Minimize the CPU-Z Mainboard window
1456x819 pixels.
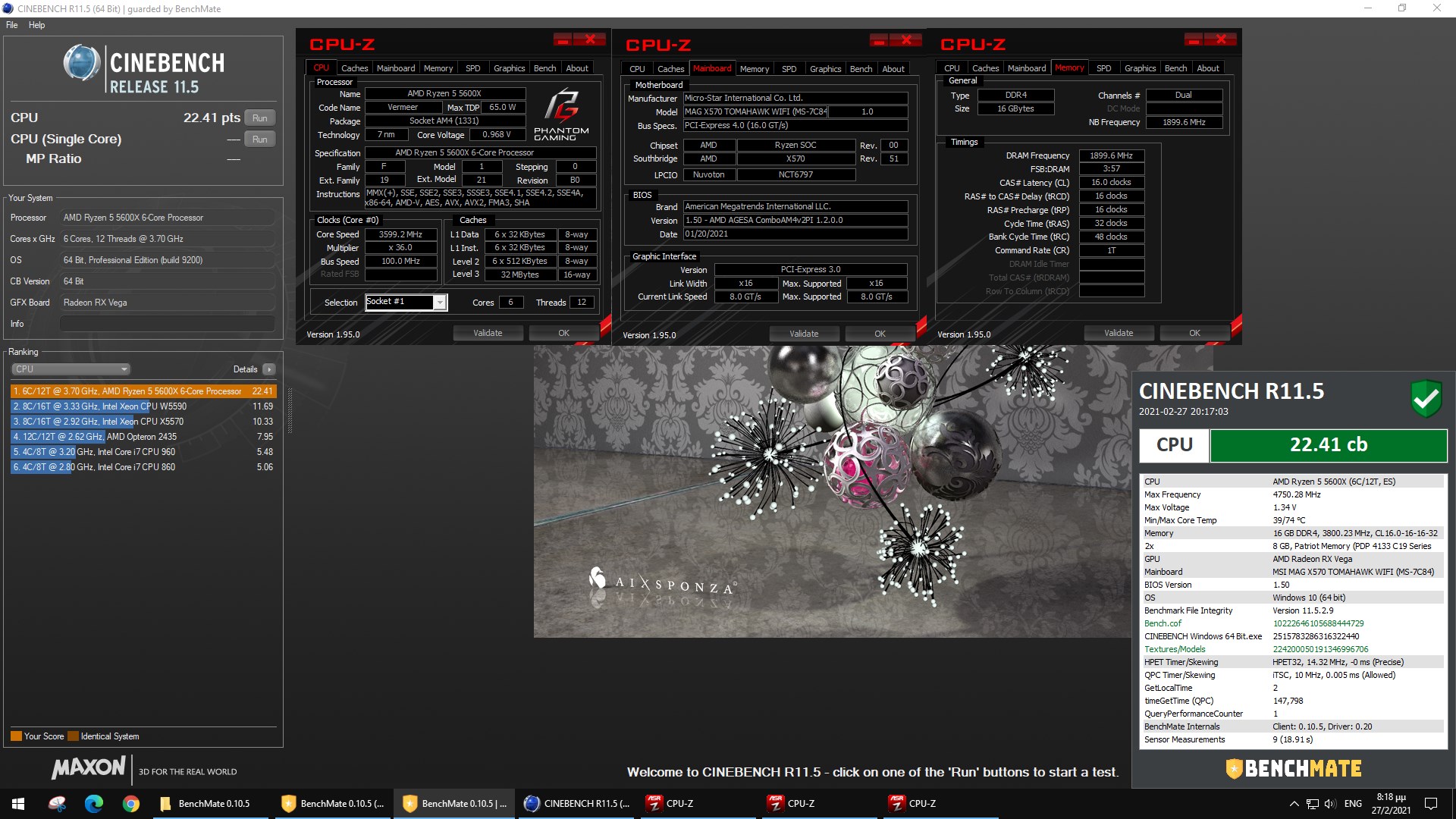(879, 40)
